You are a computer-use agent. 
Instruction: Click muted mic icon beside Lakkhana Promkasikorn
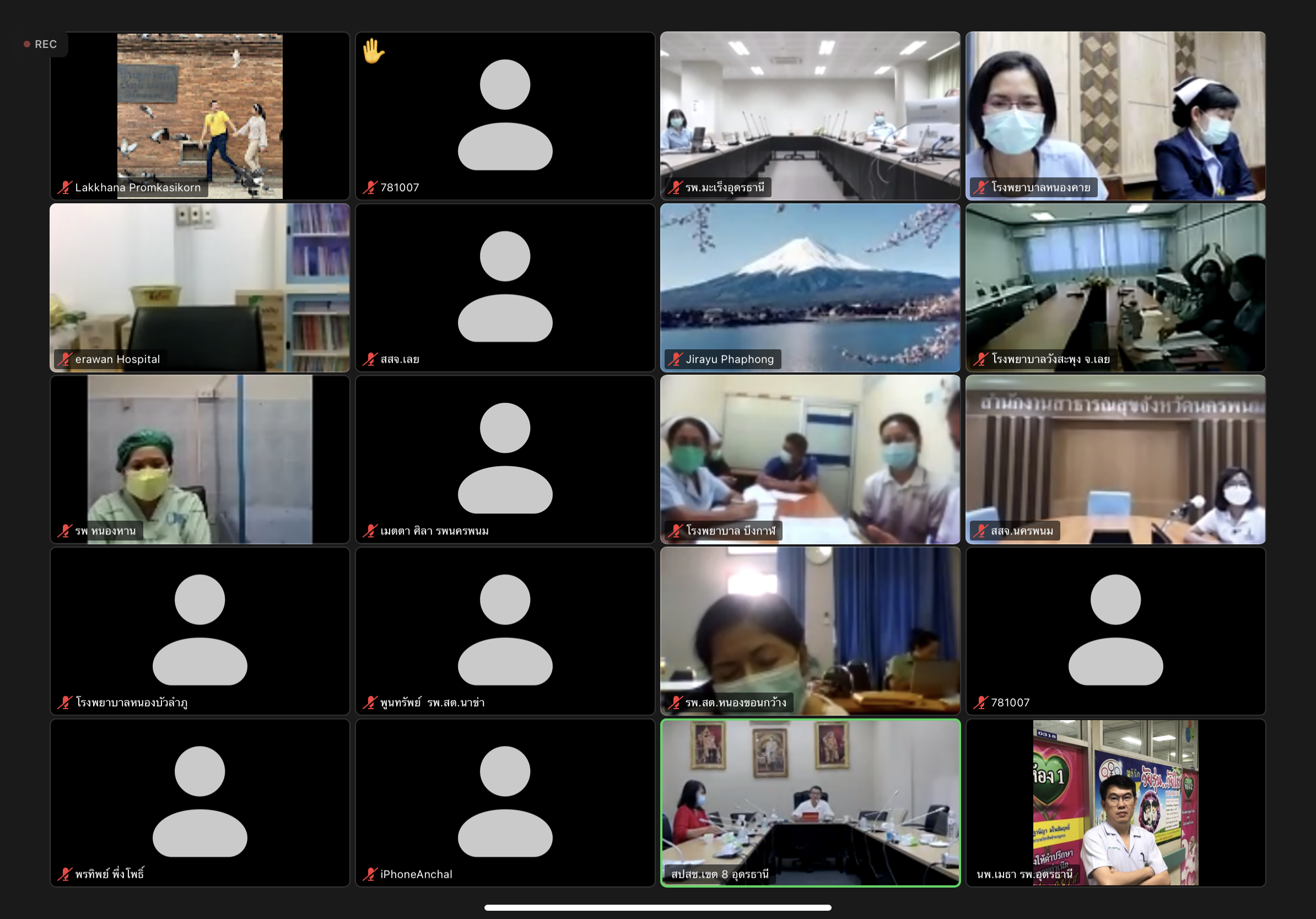(64, 187)
